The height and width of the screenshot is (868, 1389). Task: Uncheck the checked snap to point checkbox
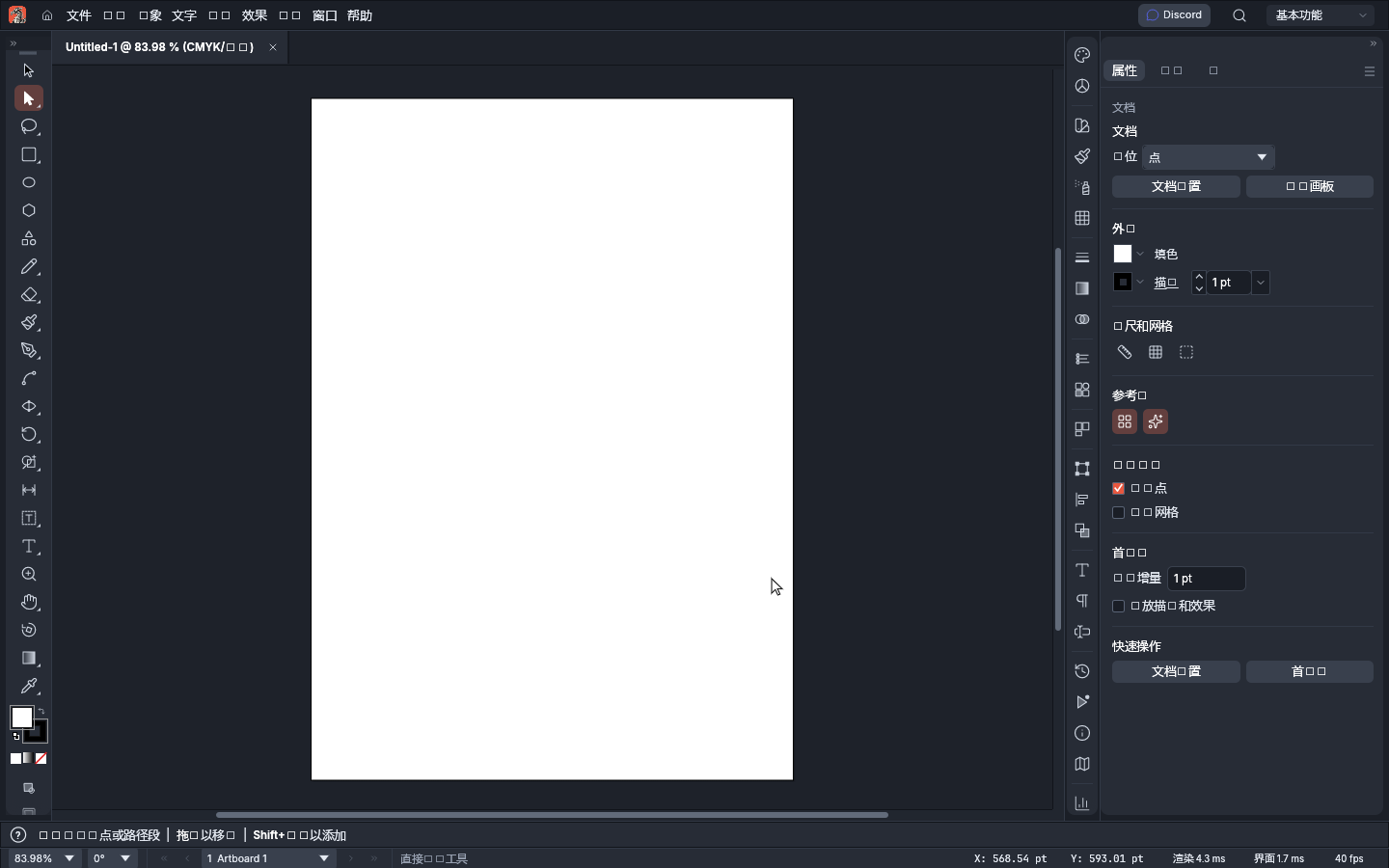(x=1119, y=488)
